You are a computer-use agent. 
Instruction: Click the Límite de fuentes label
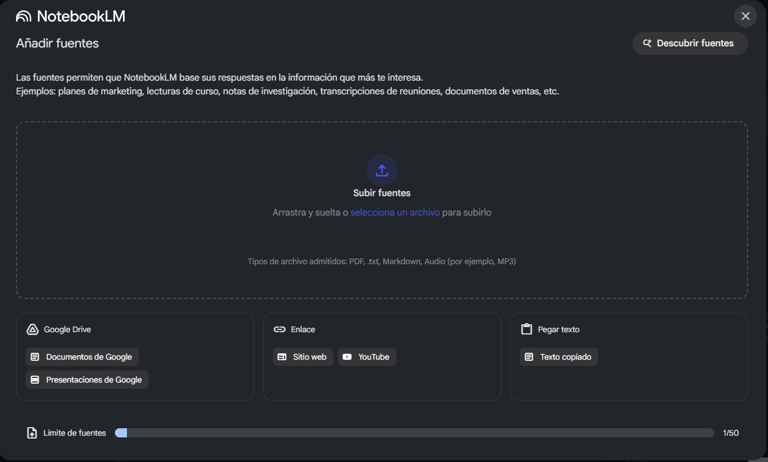[x=74, y=433]
